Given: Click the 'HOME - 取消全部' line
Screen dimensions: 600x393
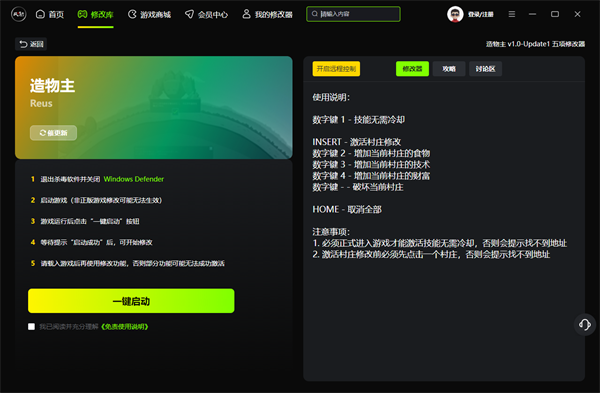Looking at the screenshot, I should coord(347,209).
